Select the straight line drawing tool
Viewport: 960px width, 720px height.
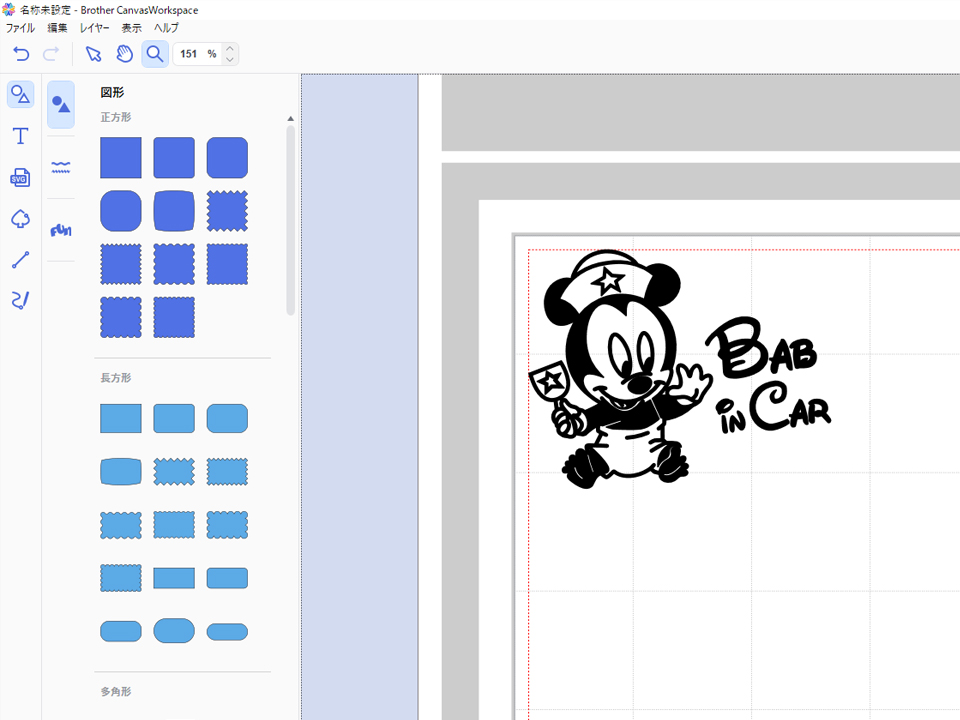pos(20,260)
